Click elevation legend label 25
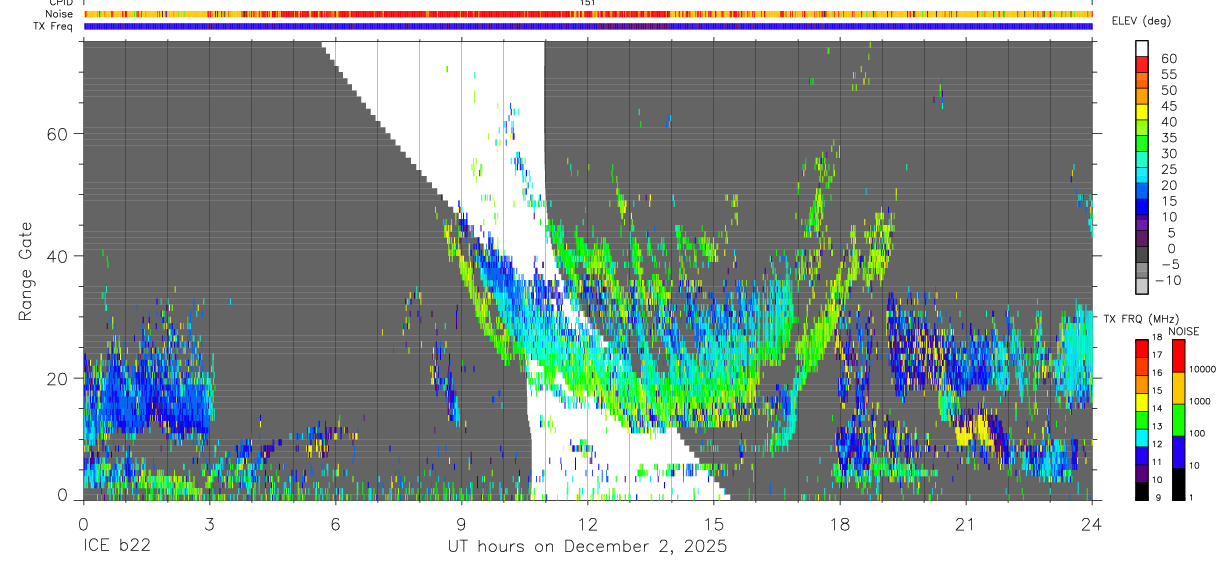The width and height of the screenshot is (1228, 567). click(1168, 169)
